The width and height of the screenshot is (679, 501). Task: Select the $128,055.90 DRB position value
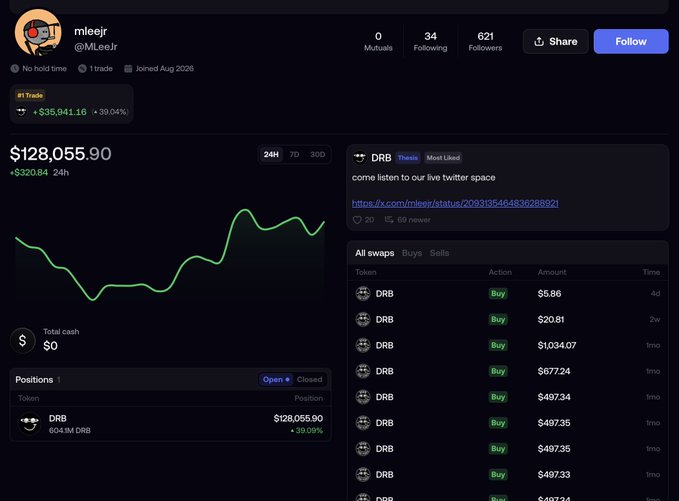click(x=298, y=418)
